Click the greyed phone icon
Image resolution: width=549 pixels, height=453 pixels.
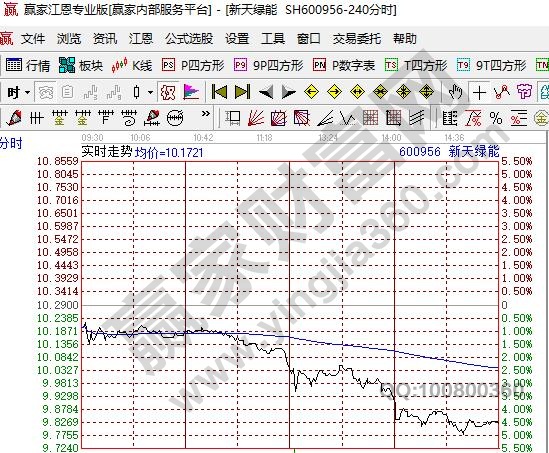coord(46,92)
